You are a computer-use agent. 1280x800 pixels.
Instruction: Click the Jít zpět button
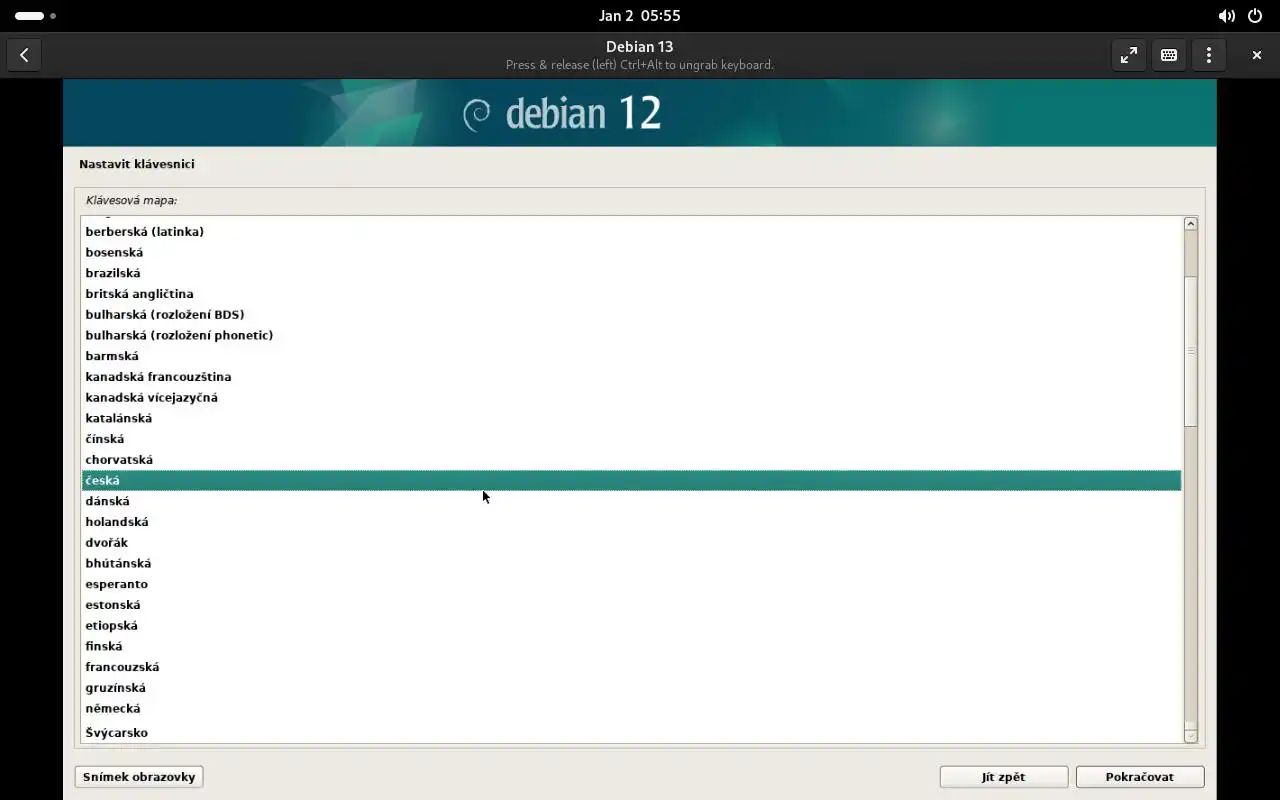[1004, 777]
